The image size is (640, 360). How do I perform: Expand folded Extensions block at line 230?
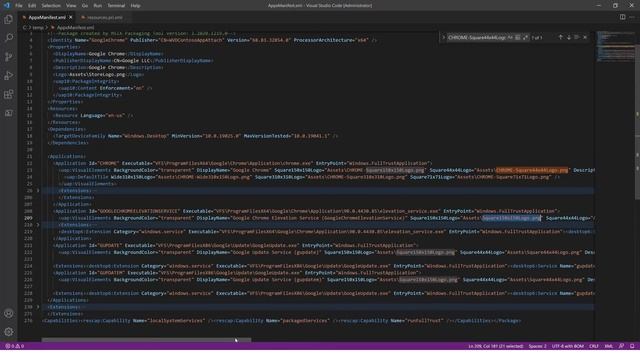point(38,307)
